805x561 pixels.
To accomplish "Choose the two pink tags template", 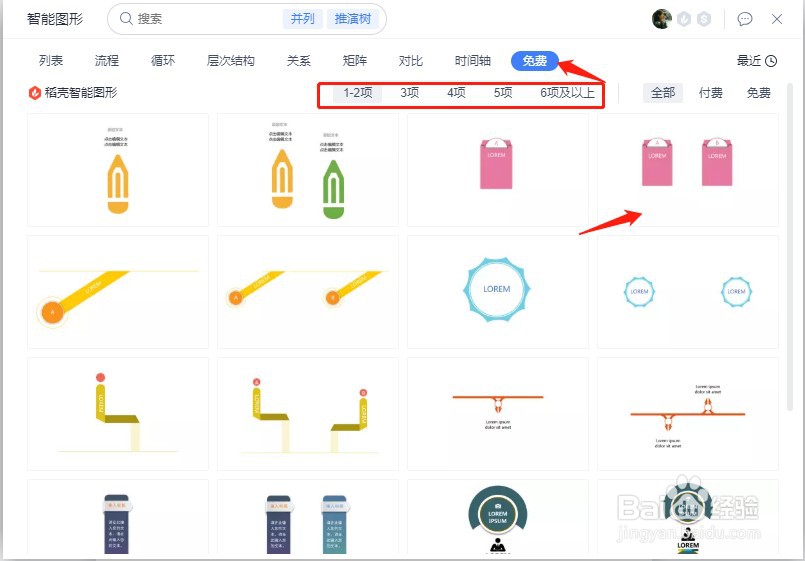I will [687, 170].
